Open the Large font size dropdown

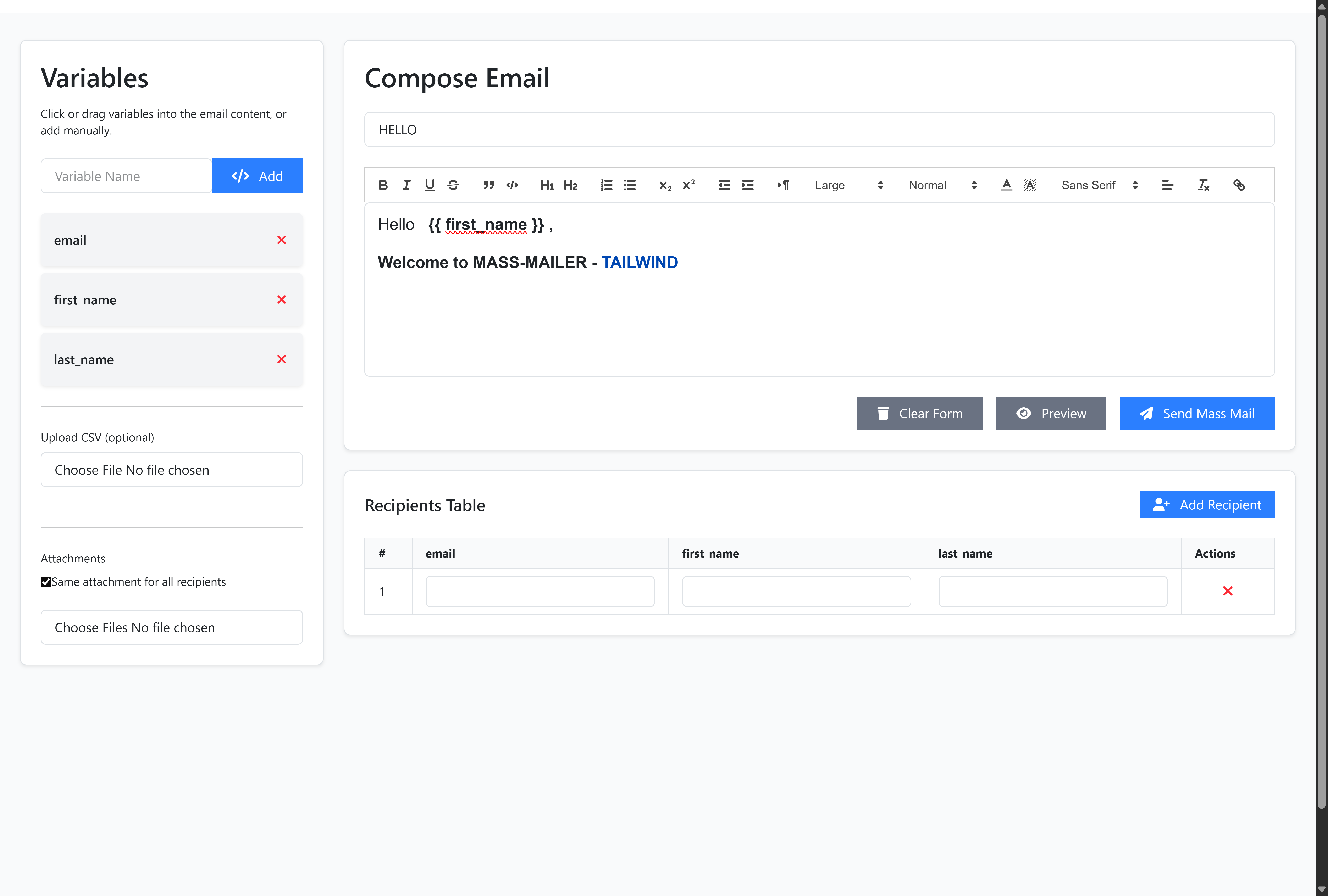click(849, 185)
